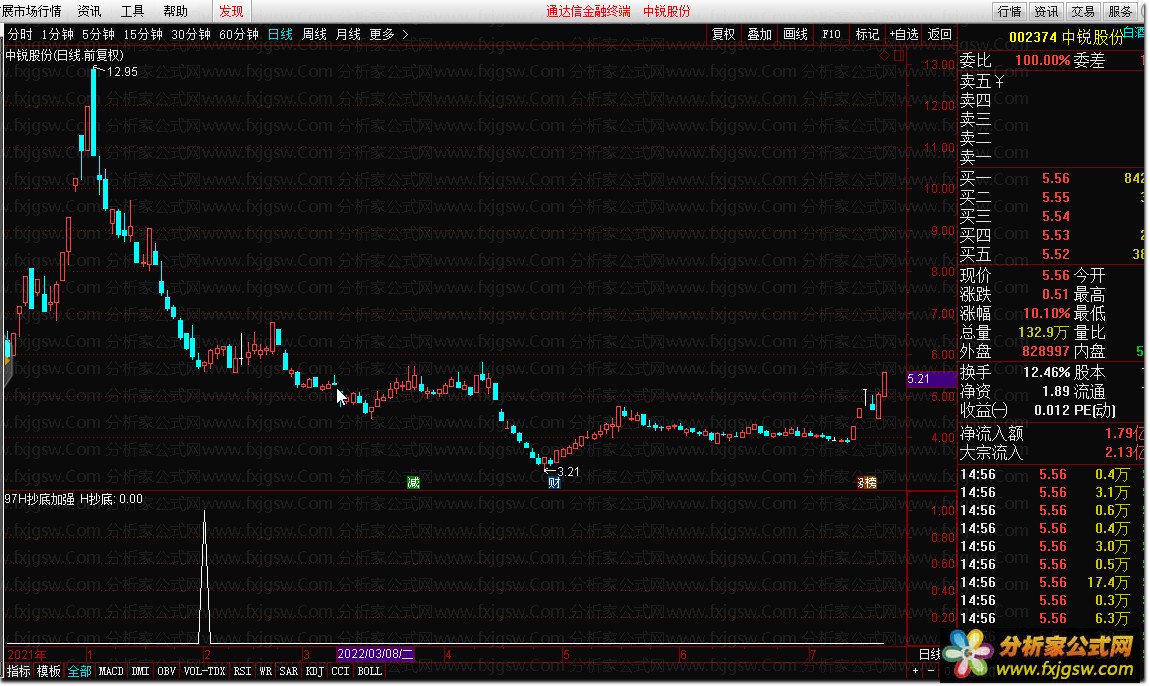
Task: Click the 换手 value 12.46%
Action: coord(1047,372)
